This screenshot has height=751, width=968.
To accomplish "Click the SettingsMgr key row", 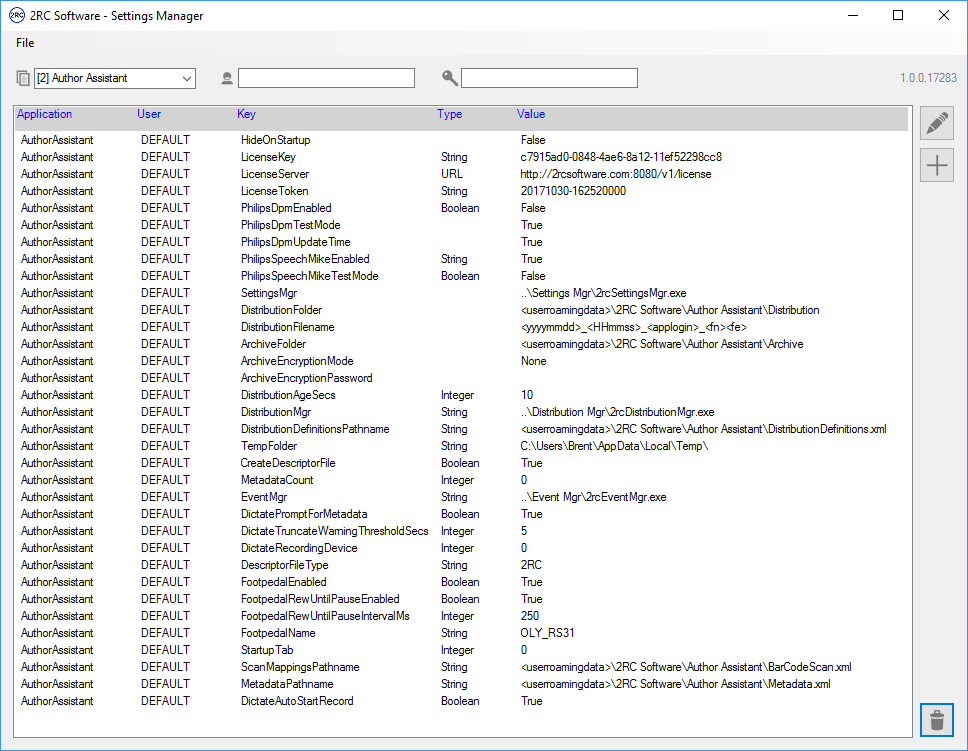I will point(269,293).
